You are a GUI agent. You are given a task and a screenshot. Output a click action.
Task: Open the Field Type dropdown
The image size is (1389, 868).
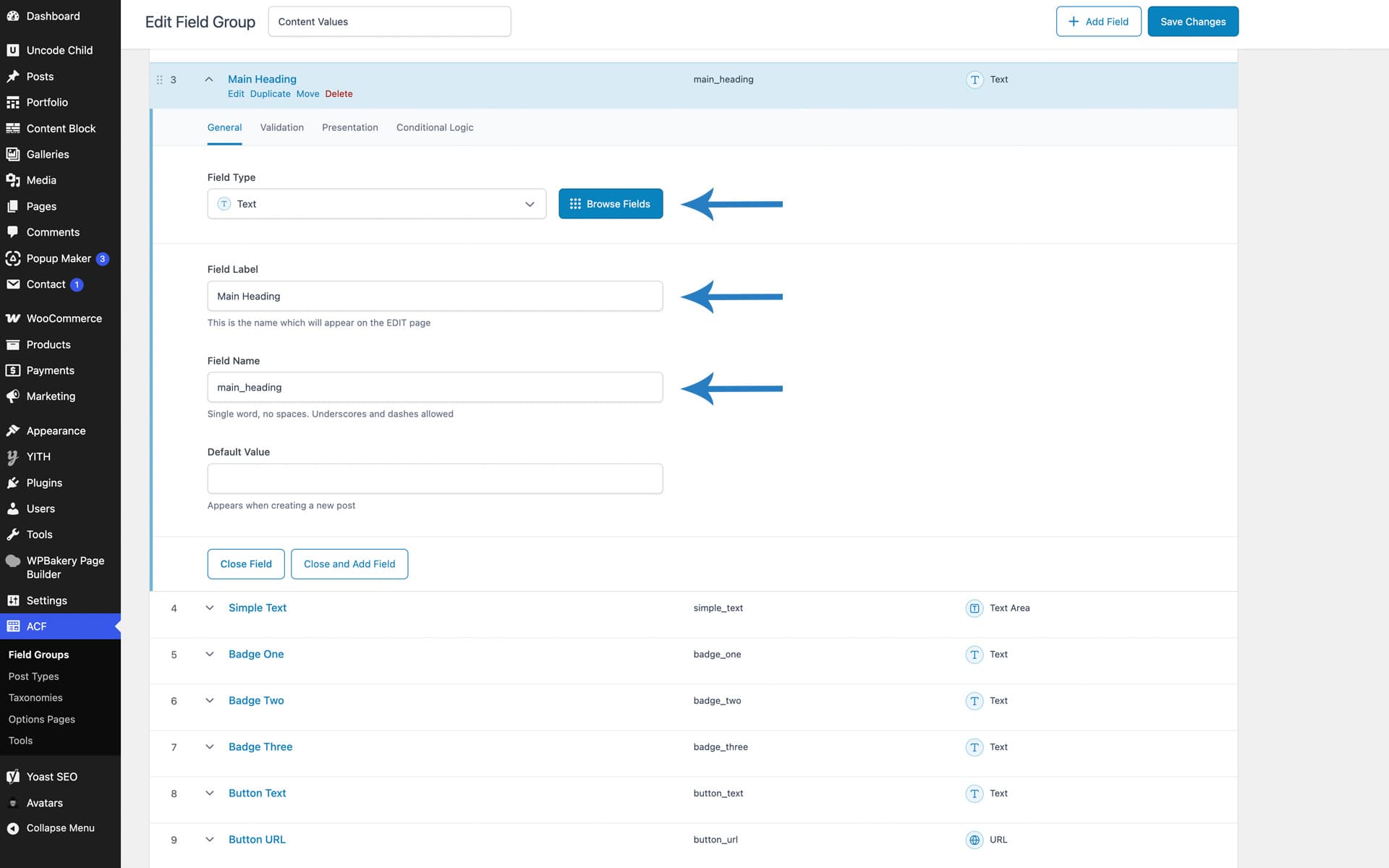pos(377,204)
